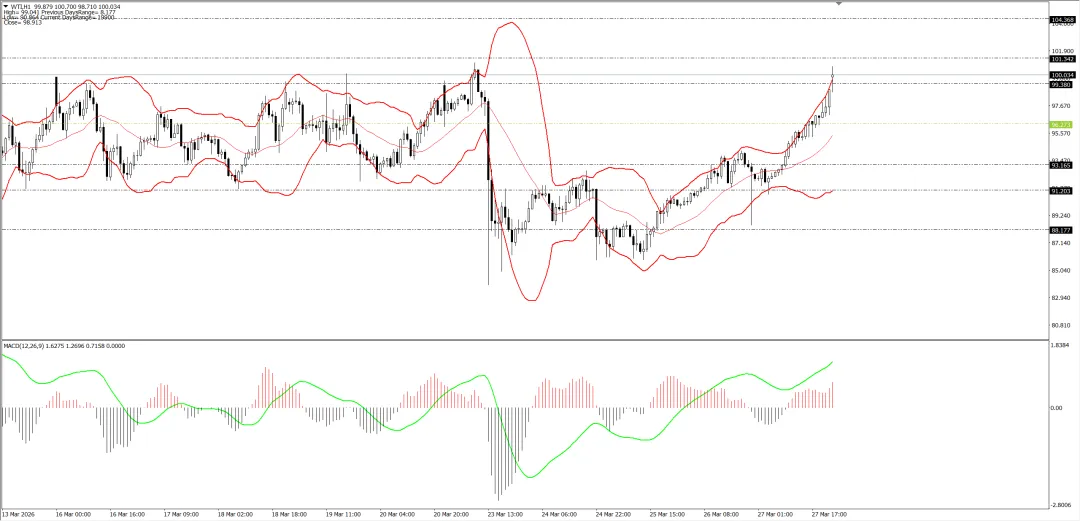Click the 101.900 price scale value
1080x521 pixels.
point(1063,51)
